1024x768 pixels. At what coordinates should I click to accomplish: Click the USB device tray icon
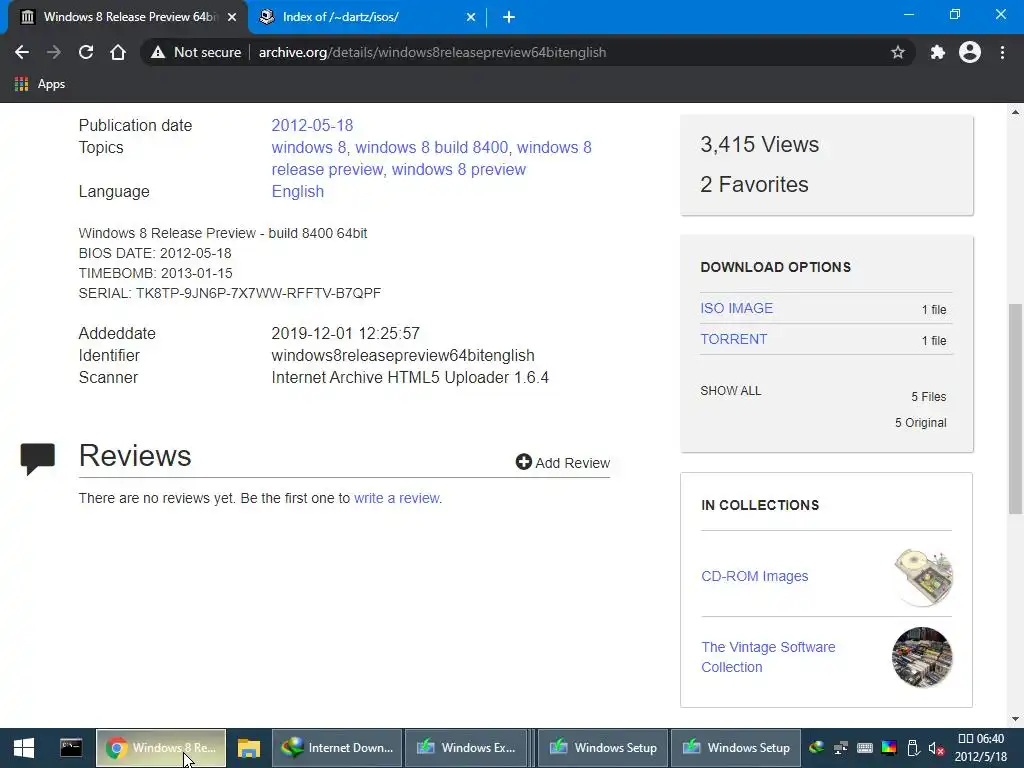[x=913, y=748]
